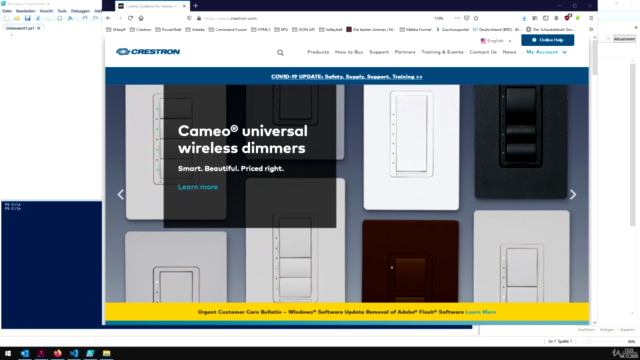Click the padlock site info icon
Viewport: 640px width, 360px height.
click(199, 18)
